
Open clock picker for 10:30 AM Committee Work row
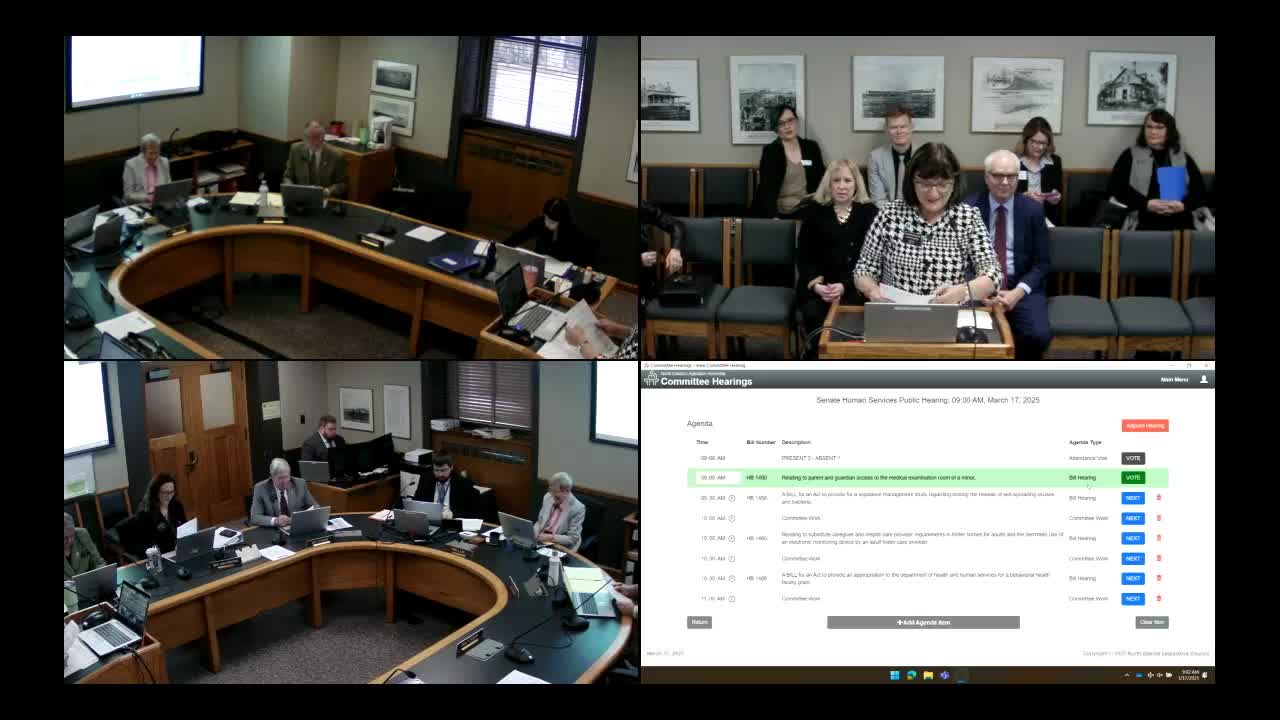(732, 558)
